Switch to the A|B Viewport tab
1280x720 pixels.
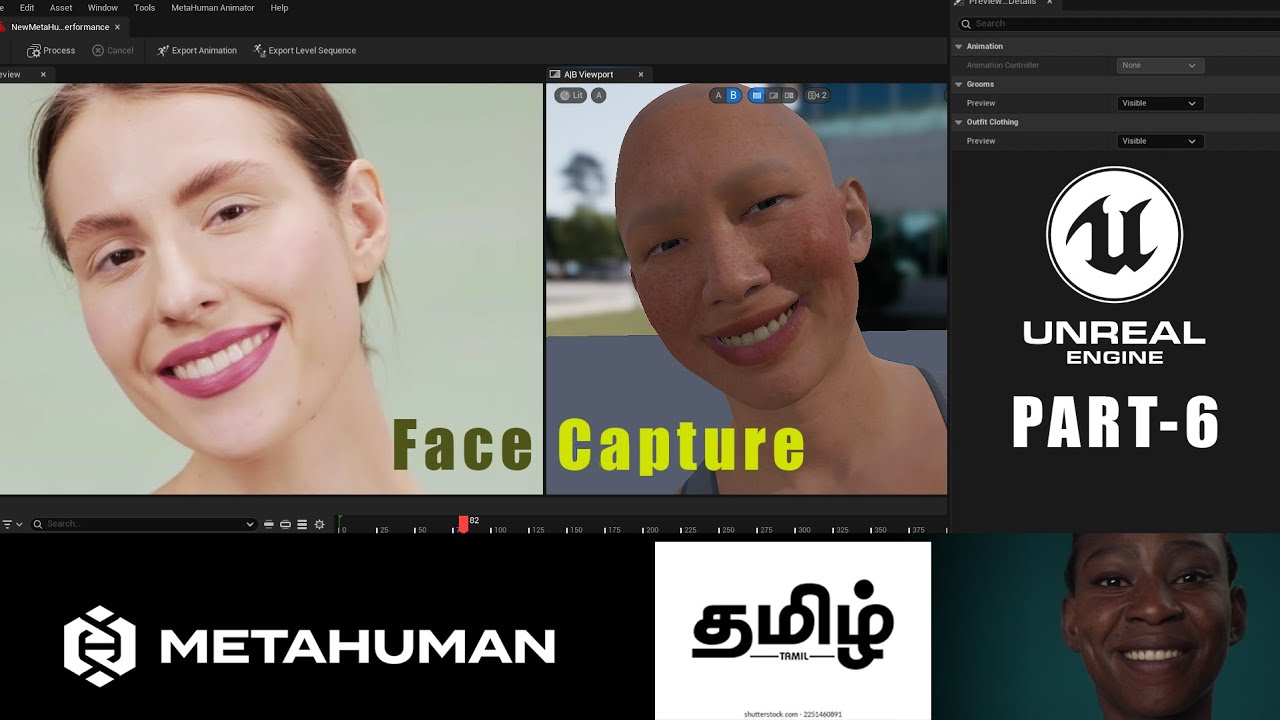coord(589,74)
